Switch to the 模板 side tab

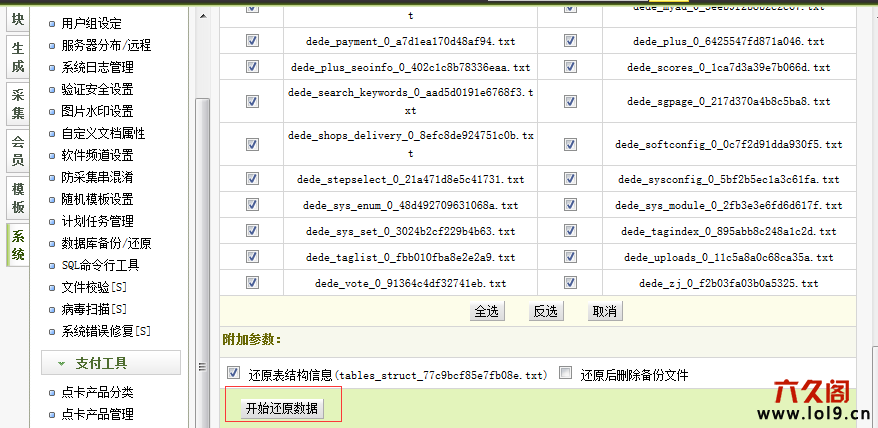pos(18,198)
